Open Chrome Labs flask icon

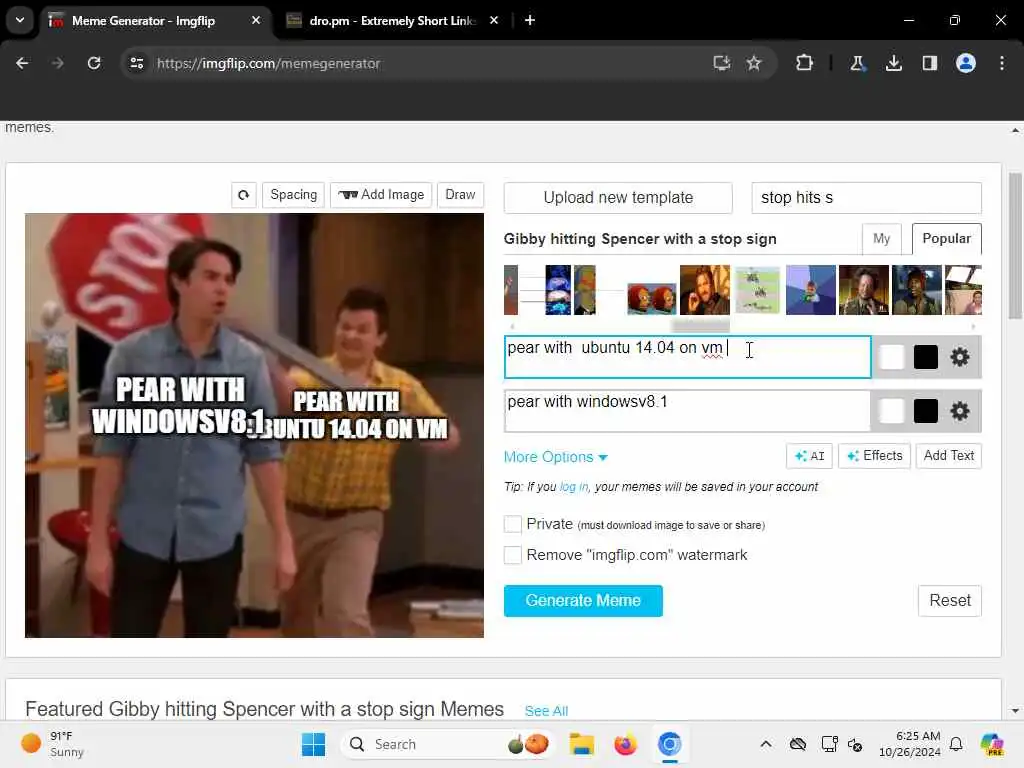click(857, 63)
